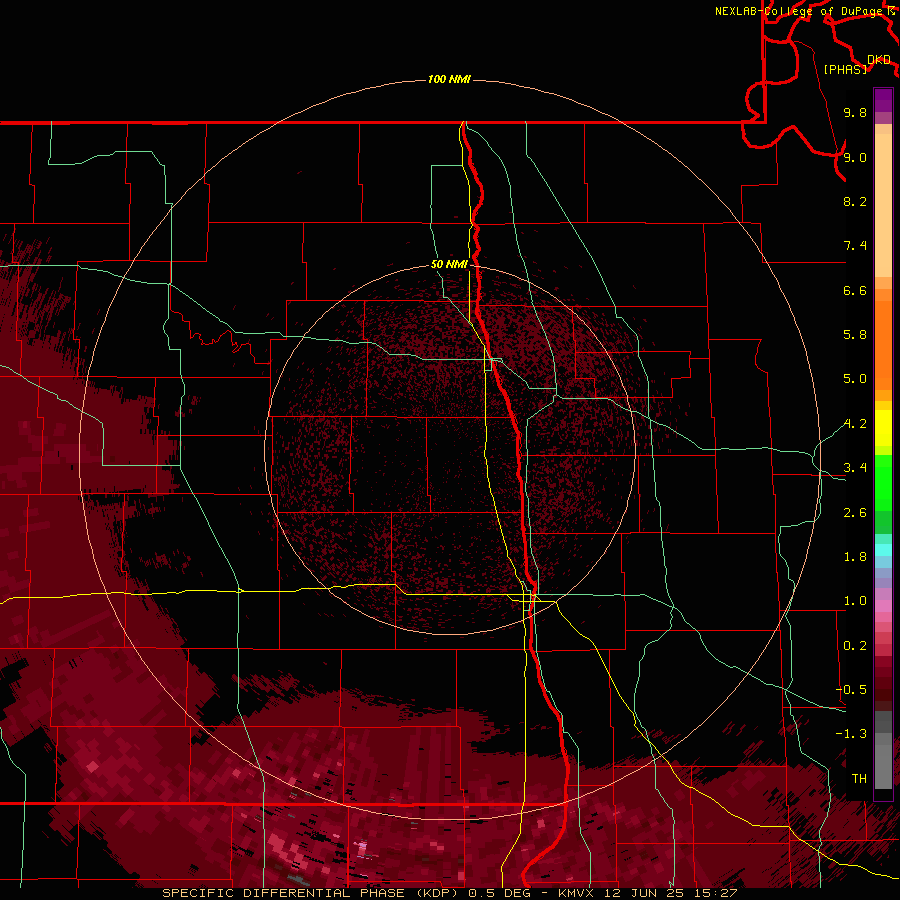Pick the bright yellow band of the color bar
The image size is (900, 900).
(x=883, y=428)
